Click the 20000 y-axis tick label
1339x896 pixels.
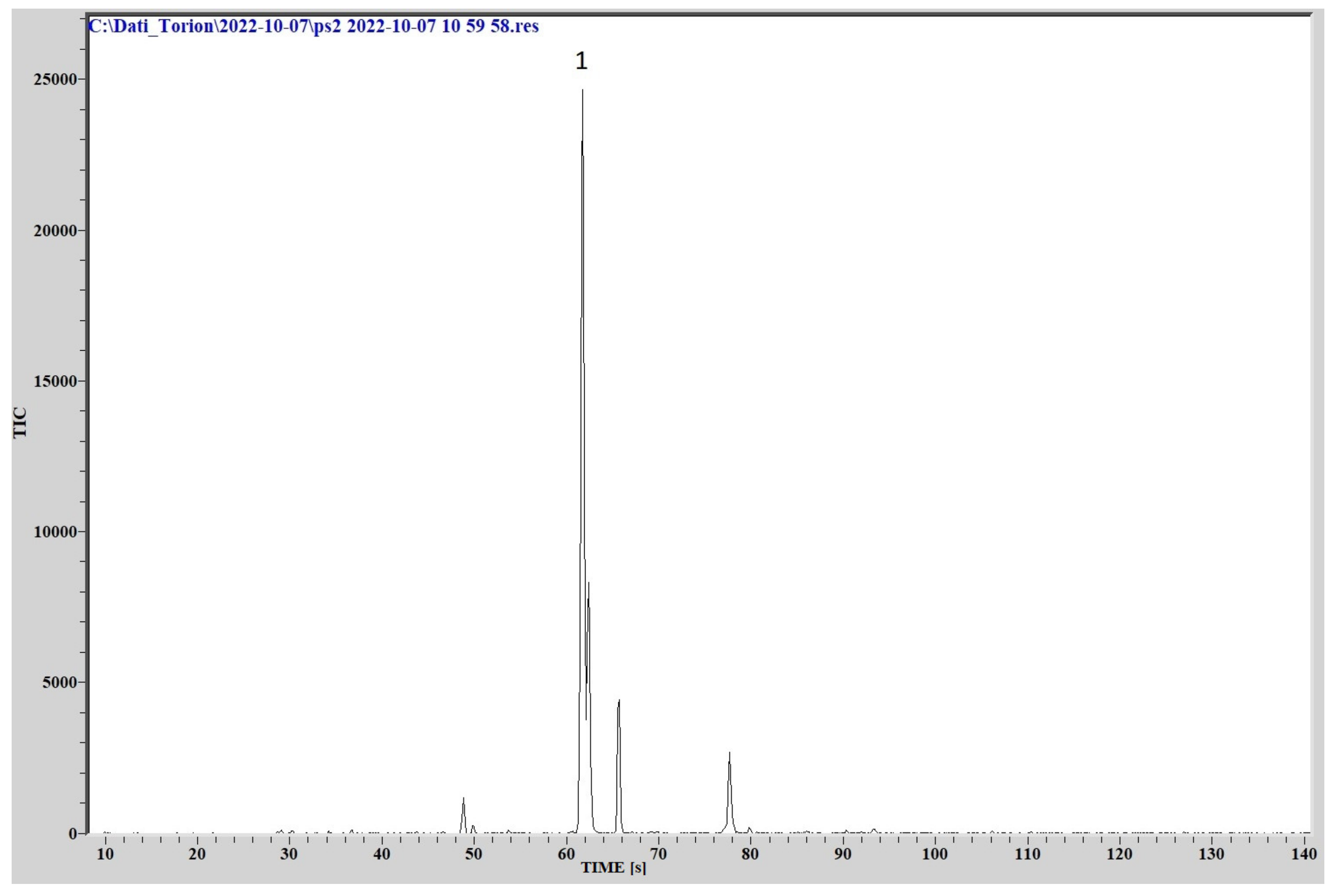point(56,231)
